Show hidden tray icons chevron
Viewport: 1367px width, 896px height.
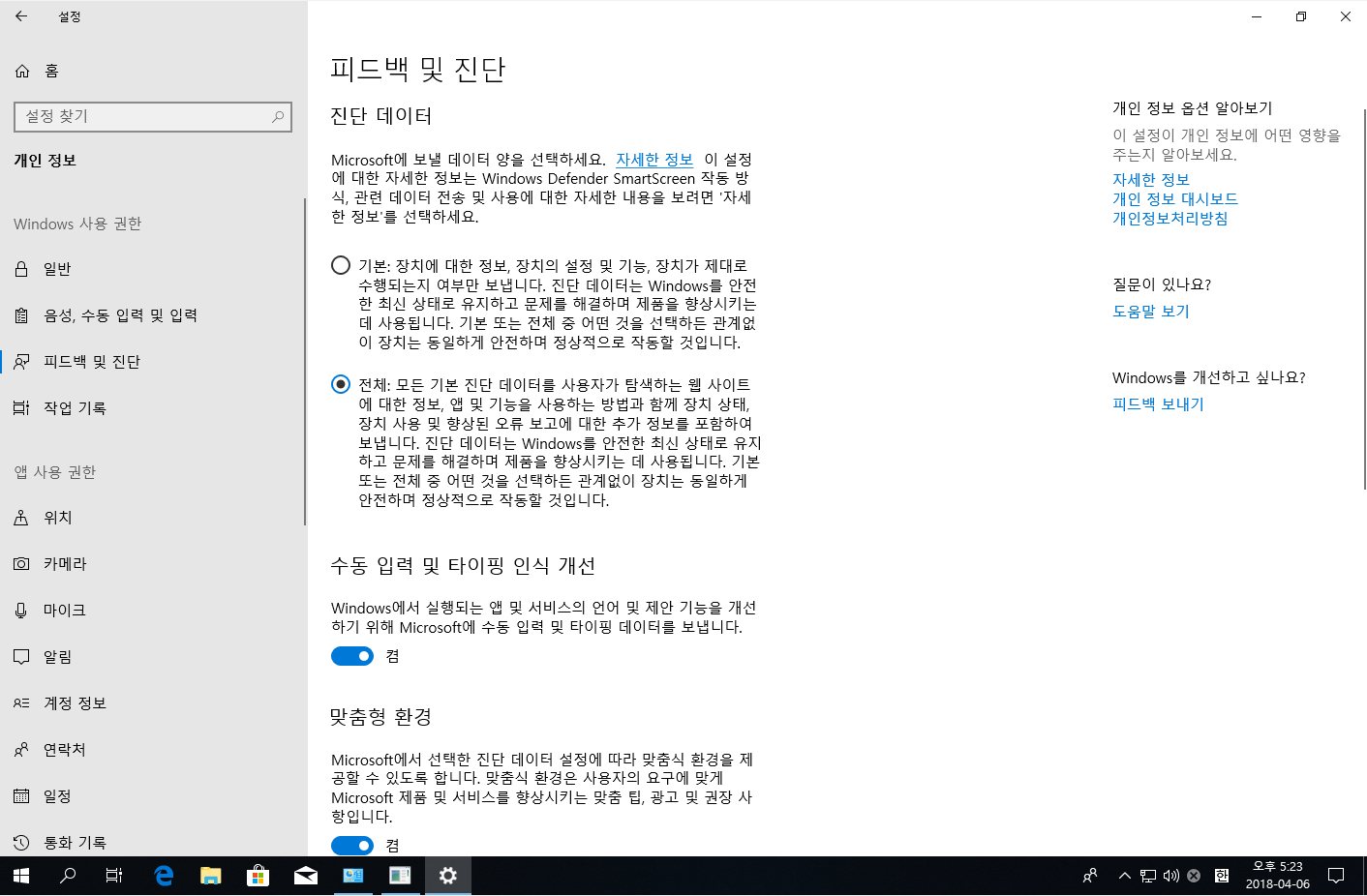[x=1124, y=876]
